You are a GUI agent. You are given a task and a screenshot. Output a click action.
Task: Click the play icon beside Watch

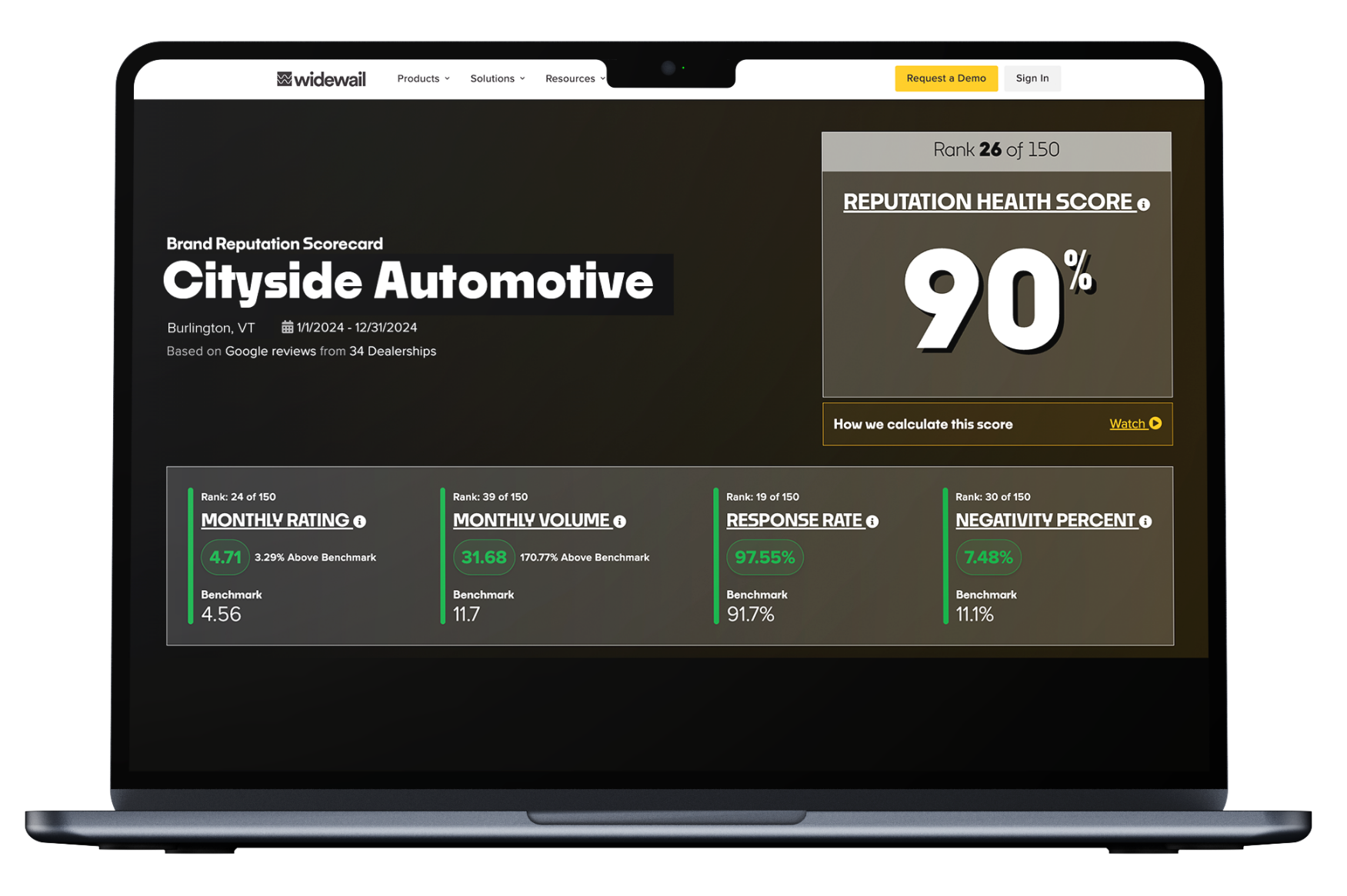pos(1155,424)
